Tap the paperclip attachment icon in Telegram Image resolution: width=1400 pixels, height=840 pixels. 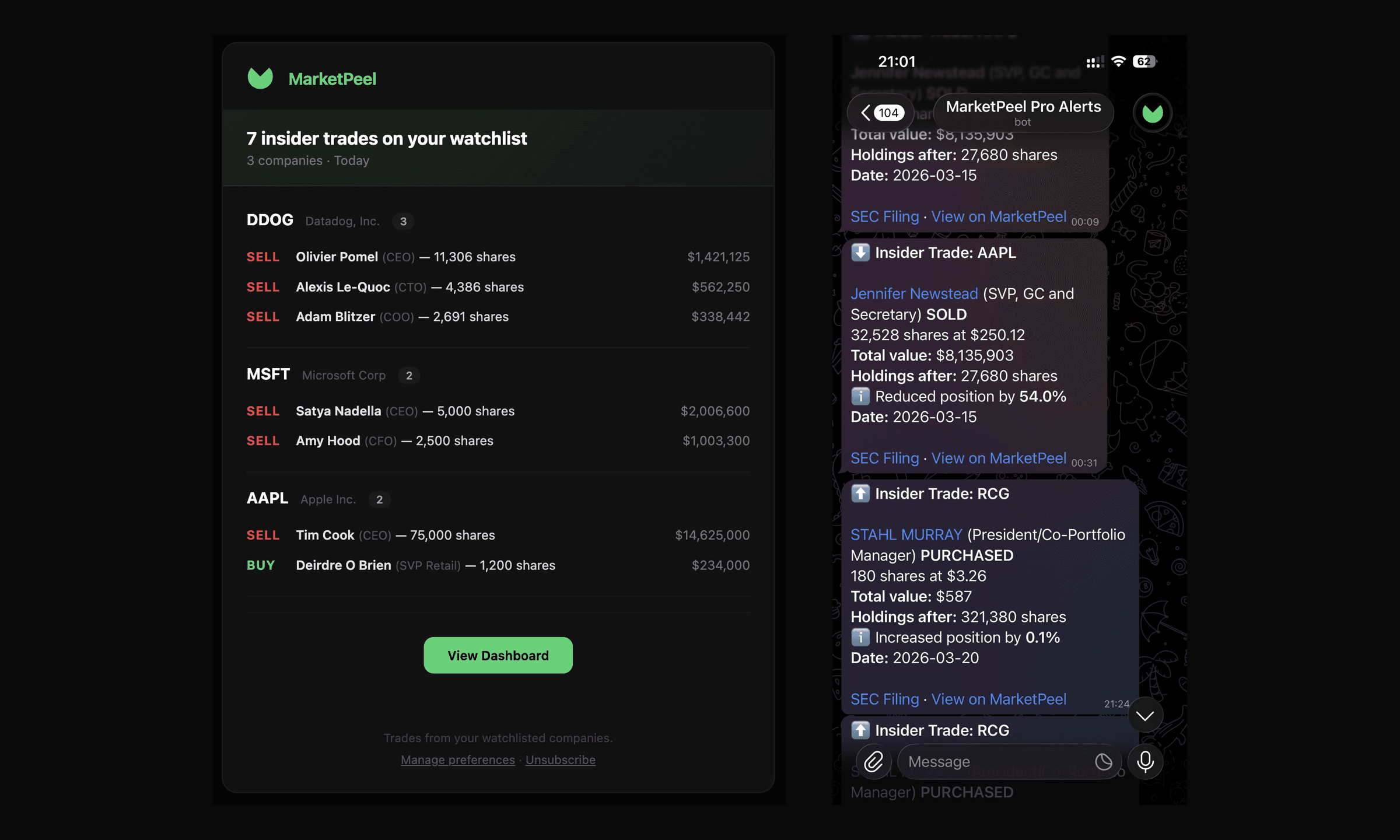click(x=873, y=762)
